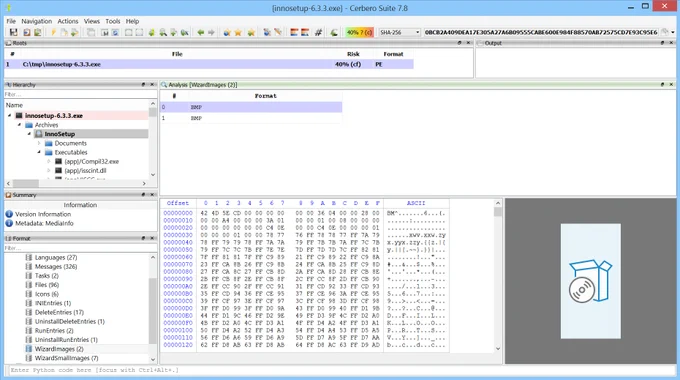This screenshot has width=680, height=380.
Task: Click the magnifier search icon in toolbar
Action: tap(163, 33)
